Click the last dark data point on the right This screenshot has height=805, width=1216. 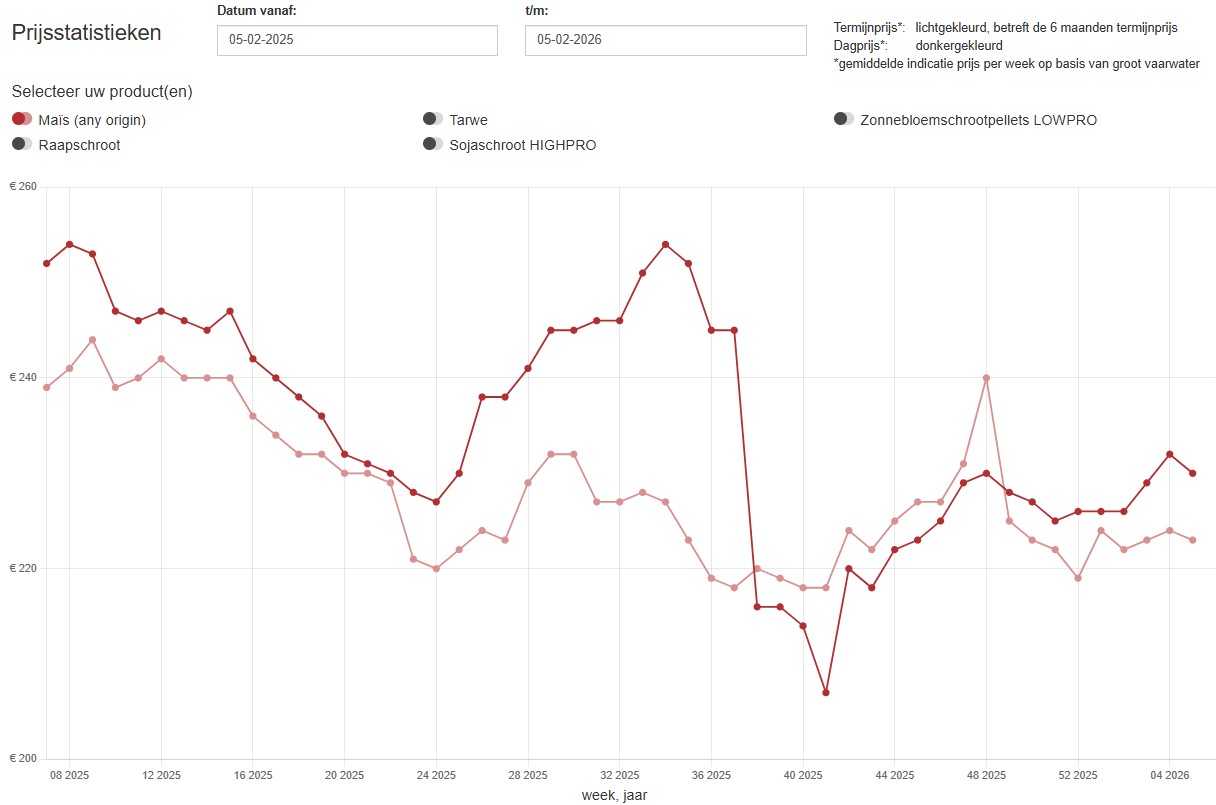pyautogui.click(x=1193, y=473)
